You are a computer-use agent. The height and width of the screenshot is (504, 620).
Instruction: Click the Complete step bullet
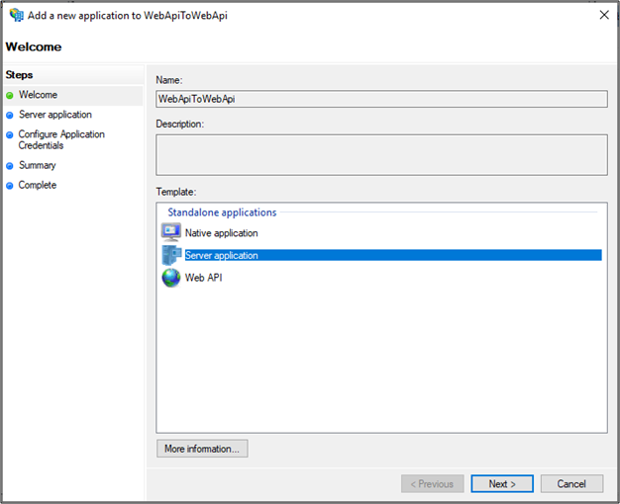(10, 185)
